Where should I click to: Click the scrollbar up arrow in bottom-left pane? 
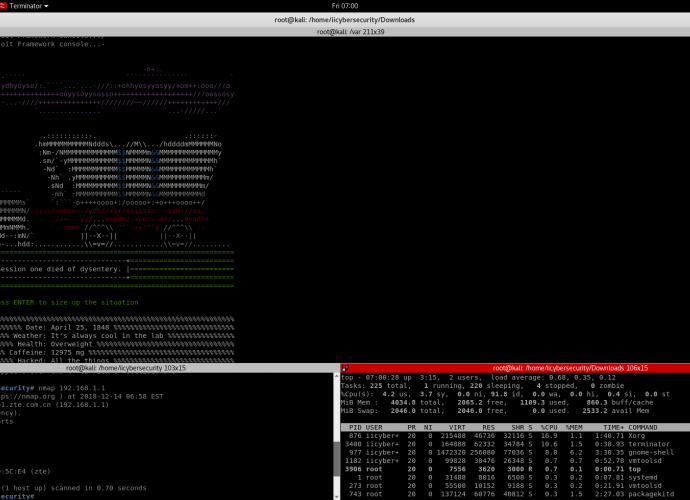[x=337, y=376]
